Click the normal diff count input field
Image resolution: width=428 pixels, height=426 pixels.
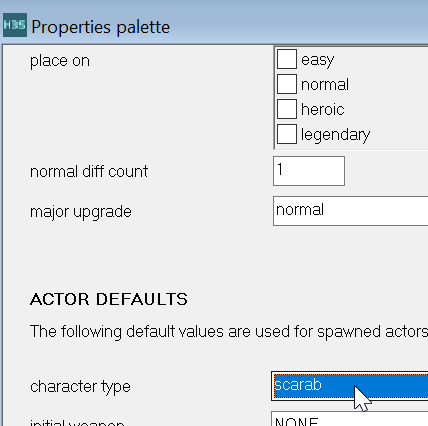coord(309,171)
